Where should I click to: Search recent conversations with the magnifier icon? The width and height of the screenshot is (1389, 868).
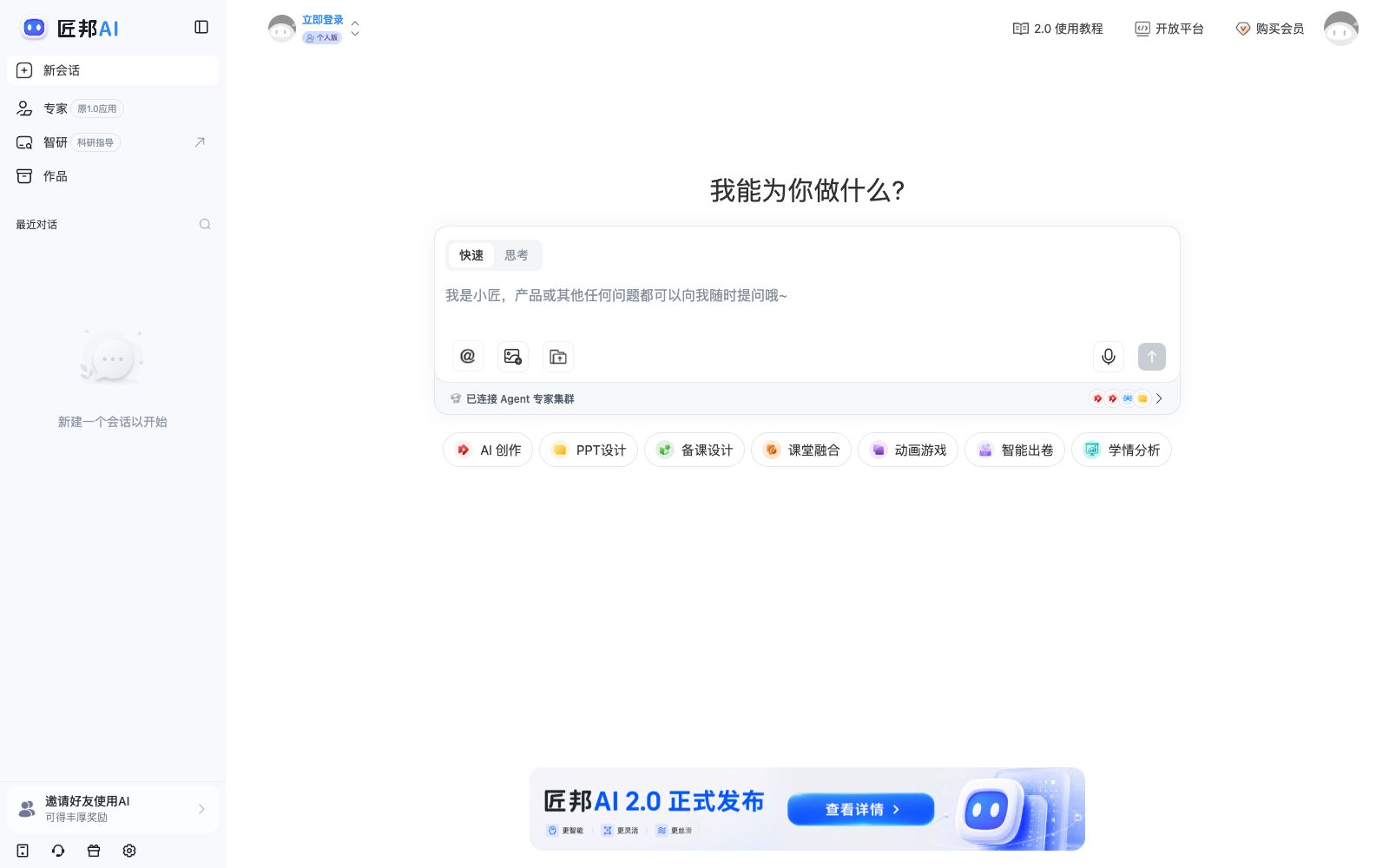[205, 224]
